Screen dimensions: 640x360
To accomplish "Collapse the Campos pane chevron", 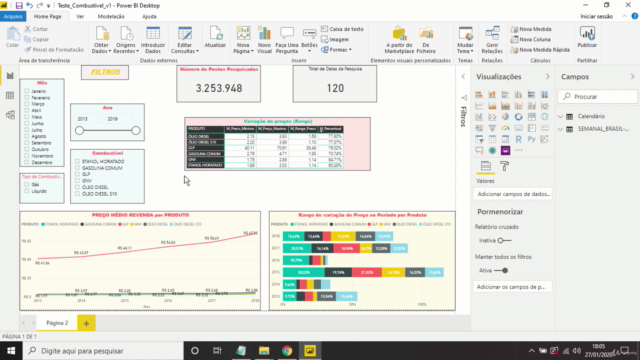I will tap(633, 77).
